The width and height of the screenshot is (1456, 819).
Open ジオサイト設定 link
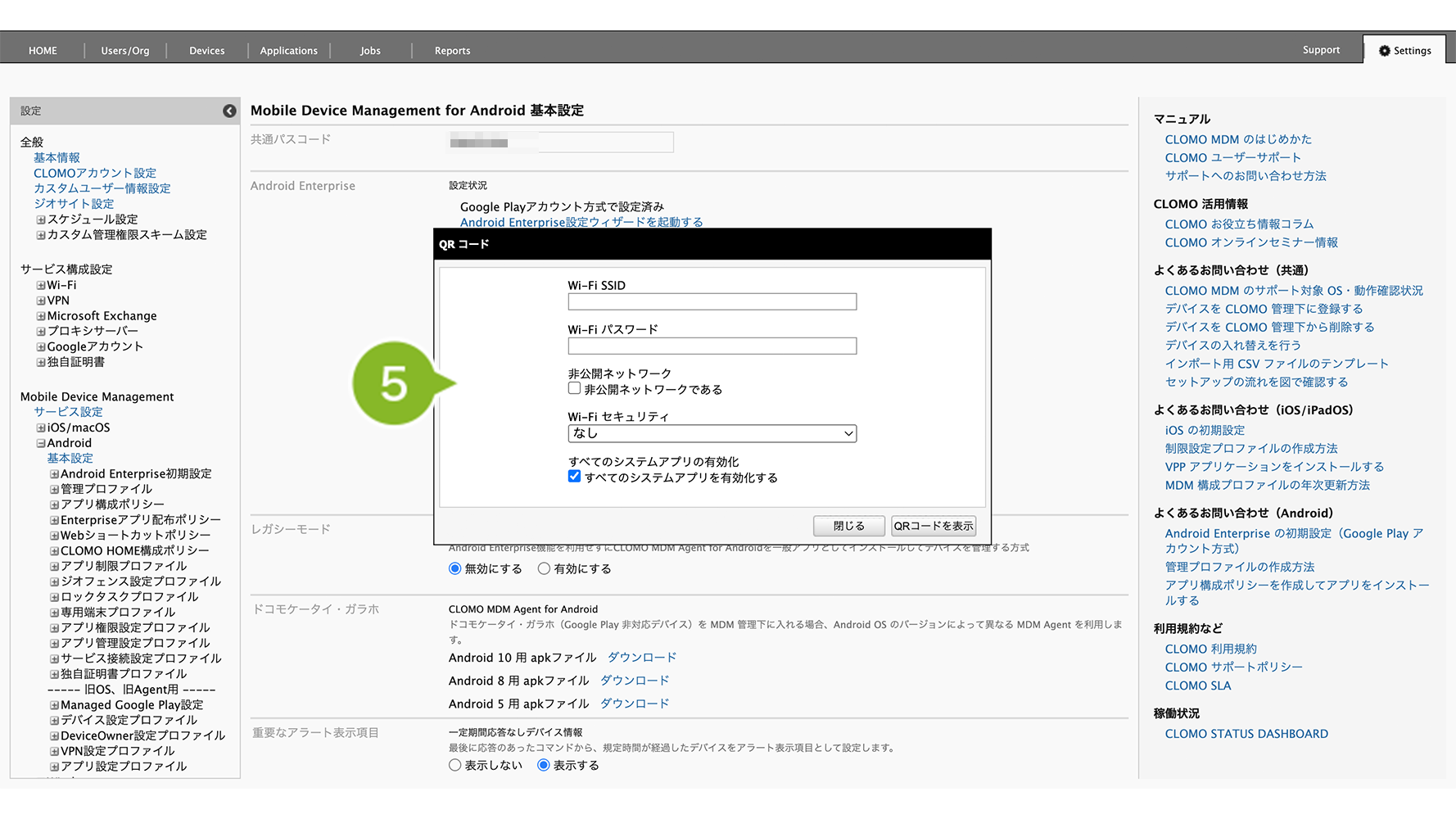tap(74, 204)
